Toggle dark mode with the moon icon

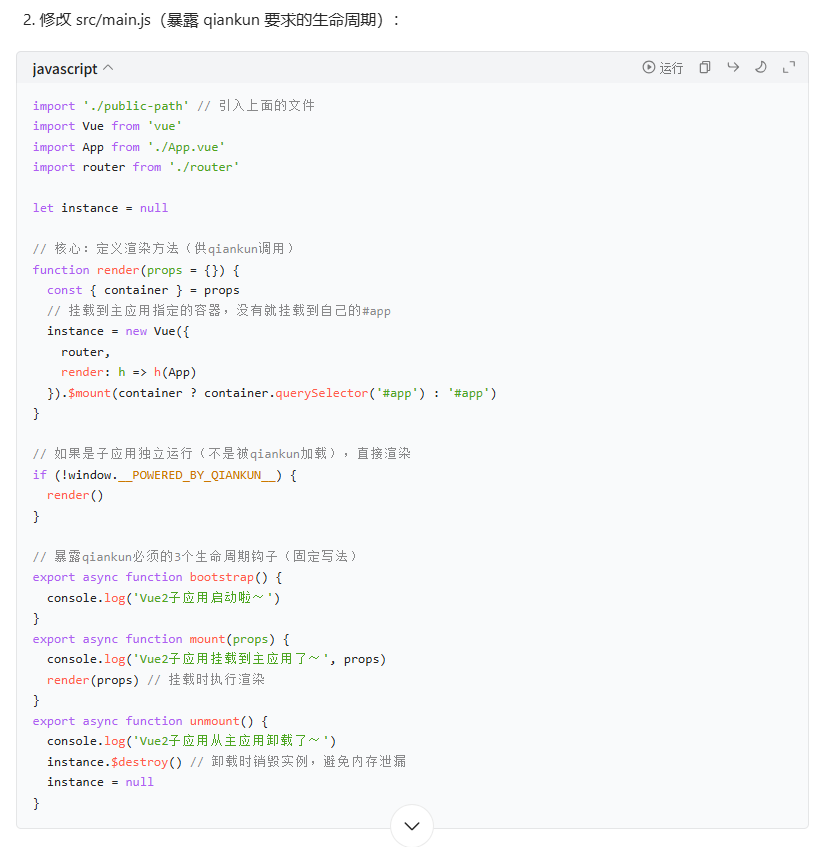761,68
